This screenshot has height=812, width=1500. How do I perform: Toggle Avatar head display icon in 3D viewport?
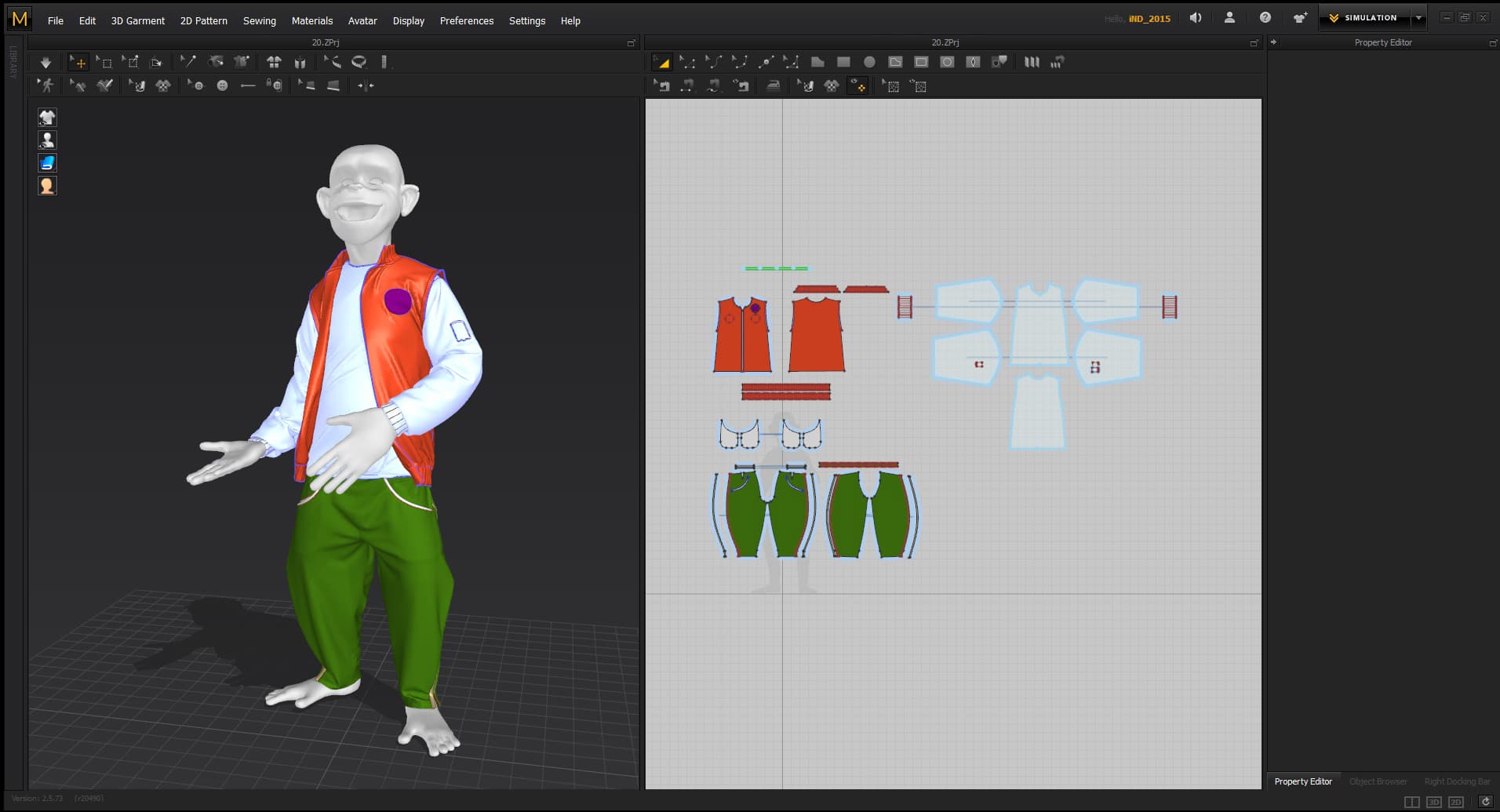[x=47, y=186]
